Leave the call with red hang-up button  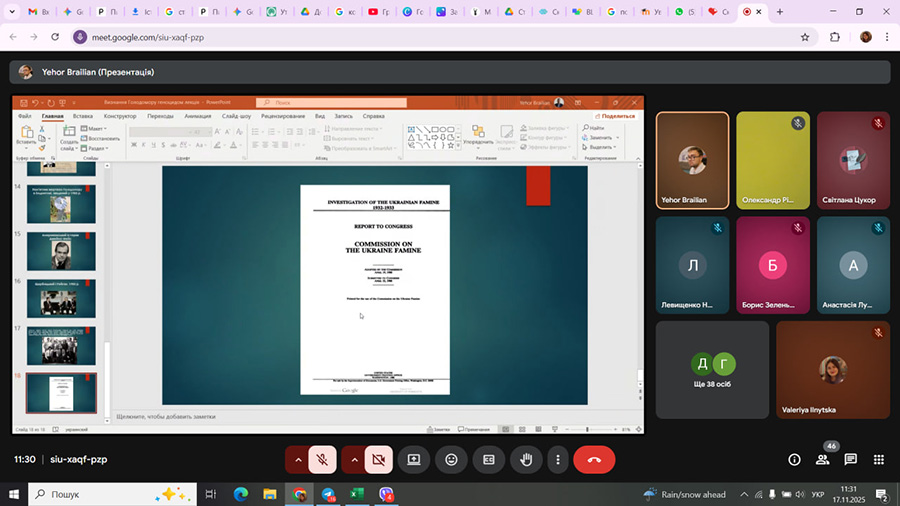click(594, 460)
